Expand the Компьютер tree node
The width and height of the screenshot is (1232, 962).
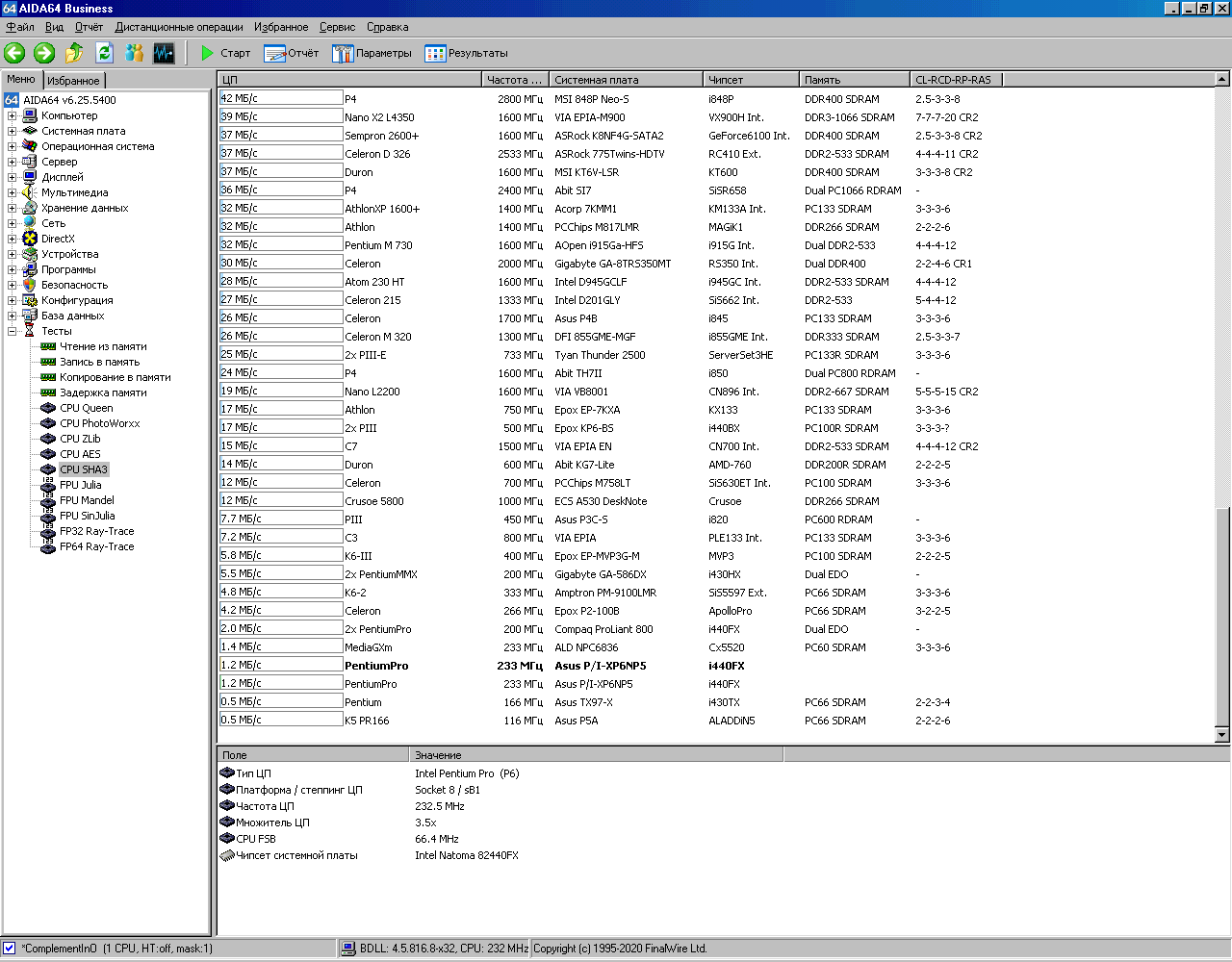13,115
